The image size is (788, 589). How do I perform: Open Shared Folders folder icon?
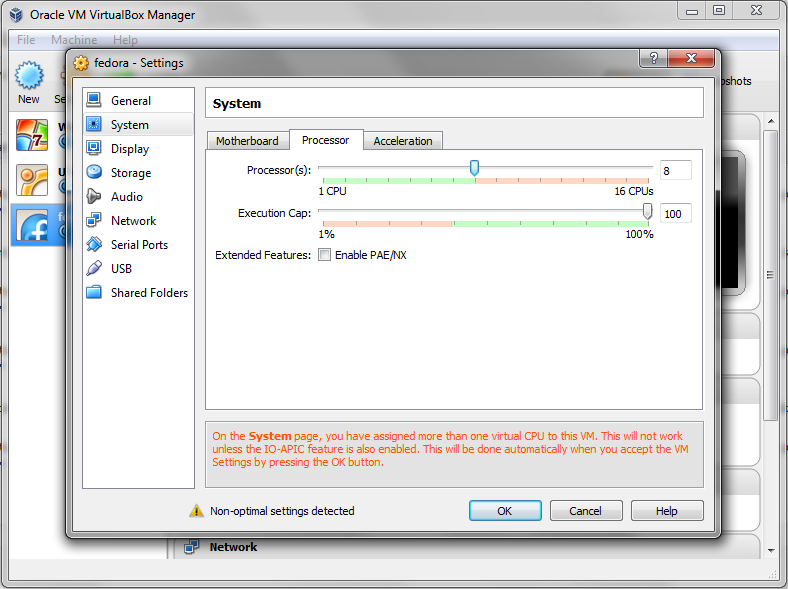94,292
